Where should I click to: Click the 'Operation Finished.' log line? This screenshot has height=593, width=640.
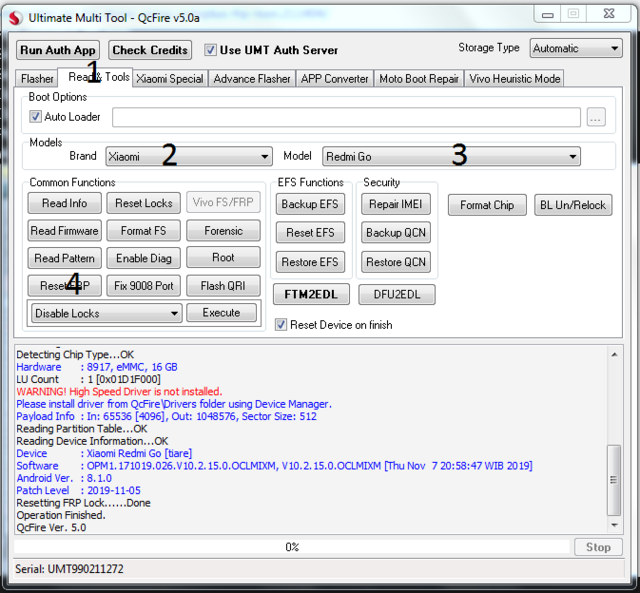click(x=61, y=515)
